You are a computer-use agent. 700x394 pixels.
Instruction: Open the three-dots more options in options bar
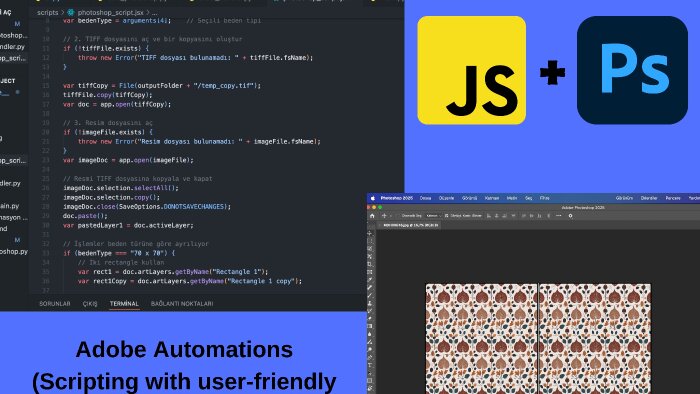pos(559,216)
